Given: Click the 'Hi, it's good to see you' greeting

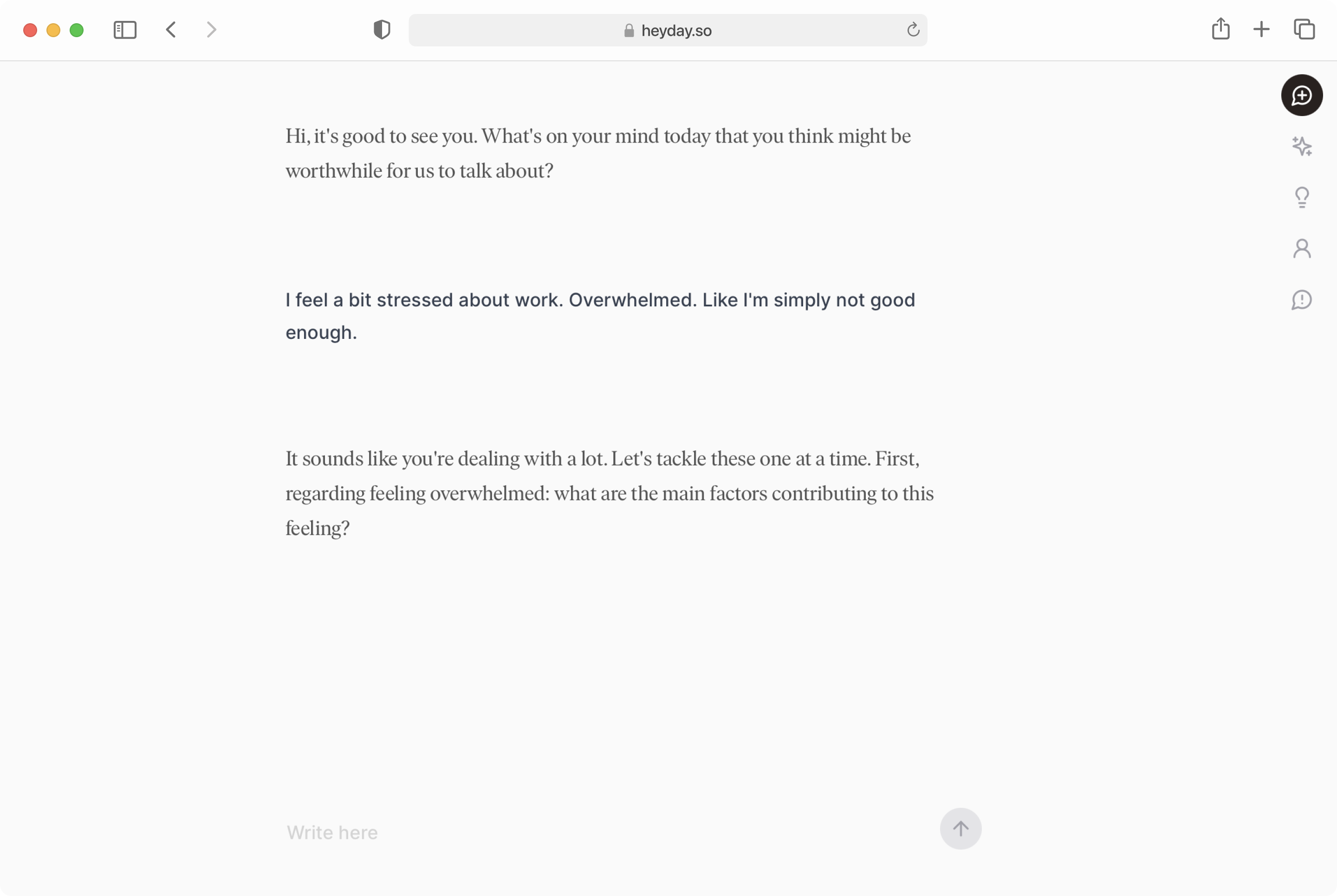Looking at the screenshot, I should pos(598,153).
